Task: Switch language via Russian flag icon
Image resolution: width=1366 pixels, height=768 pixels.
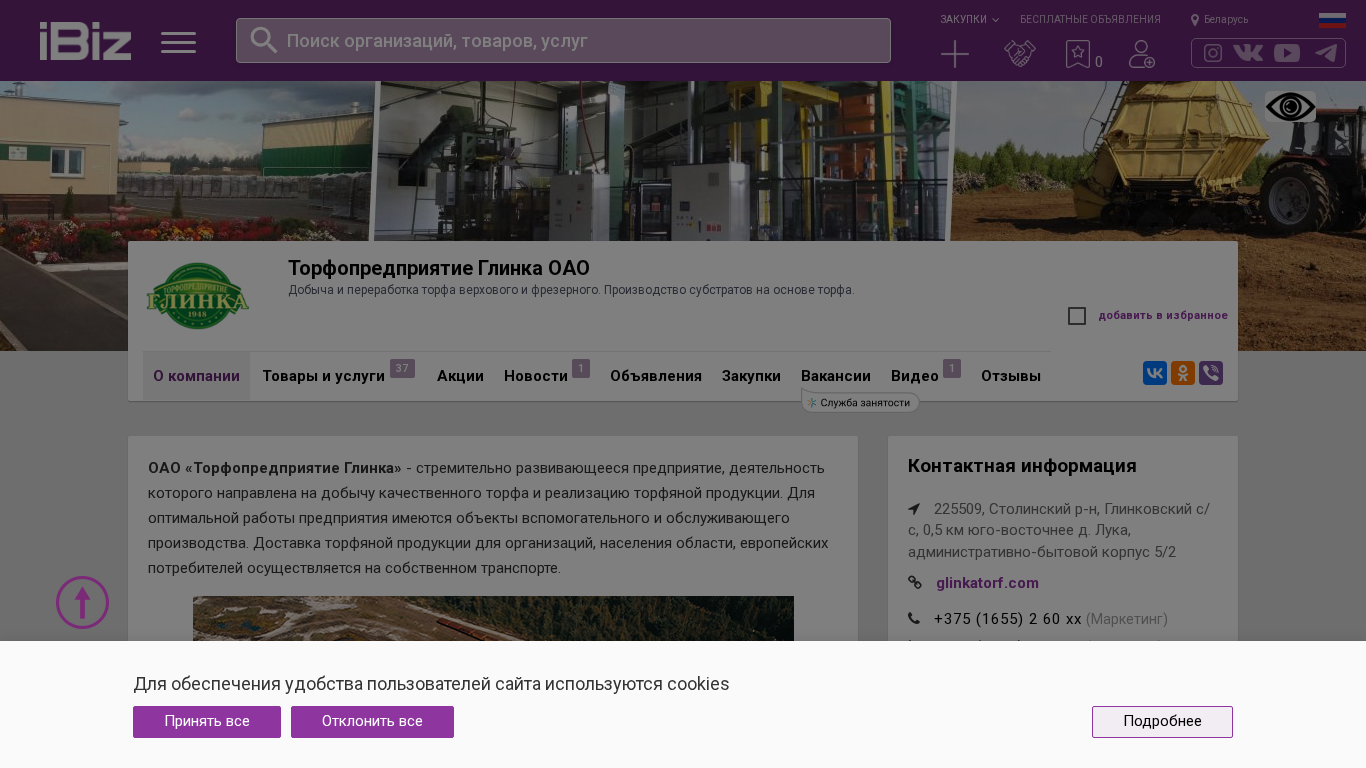Action: point(1332,20)
